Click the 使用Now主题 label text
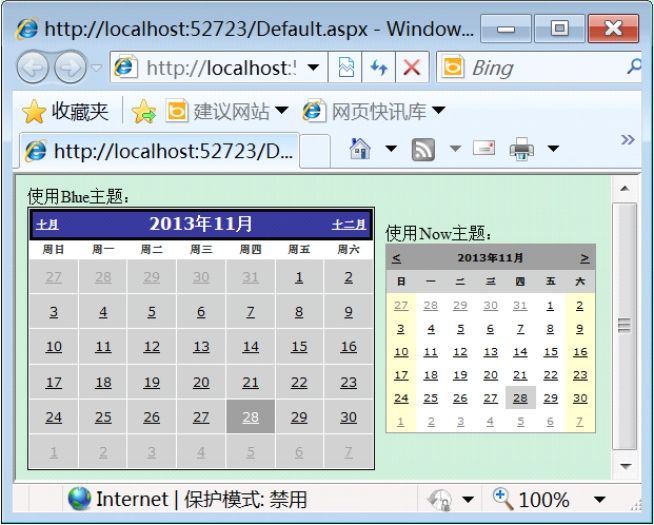This screenshot has height=525, width=654. coord(438,233)
